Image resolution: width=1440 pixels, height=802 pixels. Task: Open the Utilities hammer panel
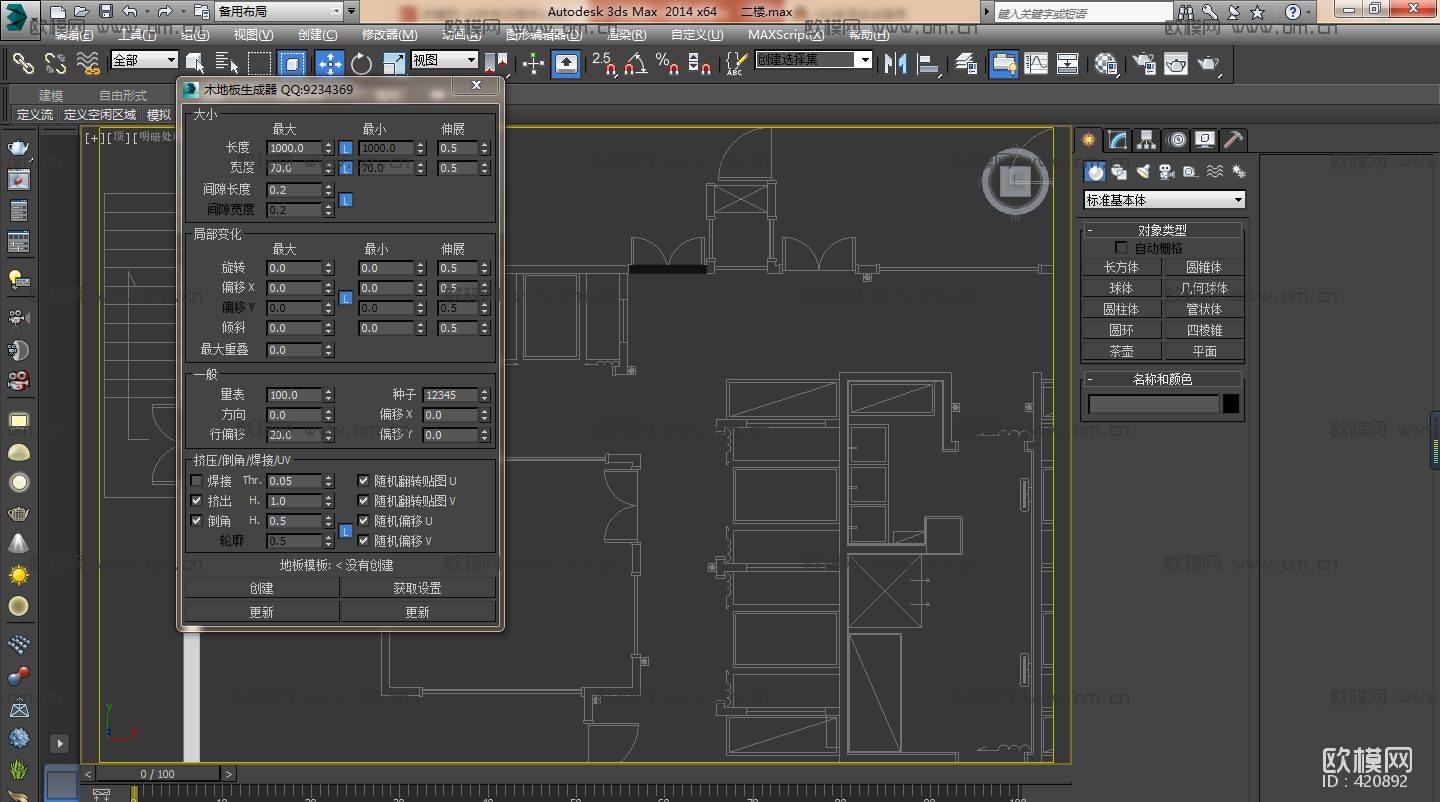click(x=1234, y=140)
